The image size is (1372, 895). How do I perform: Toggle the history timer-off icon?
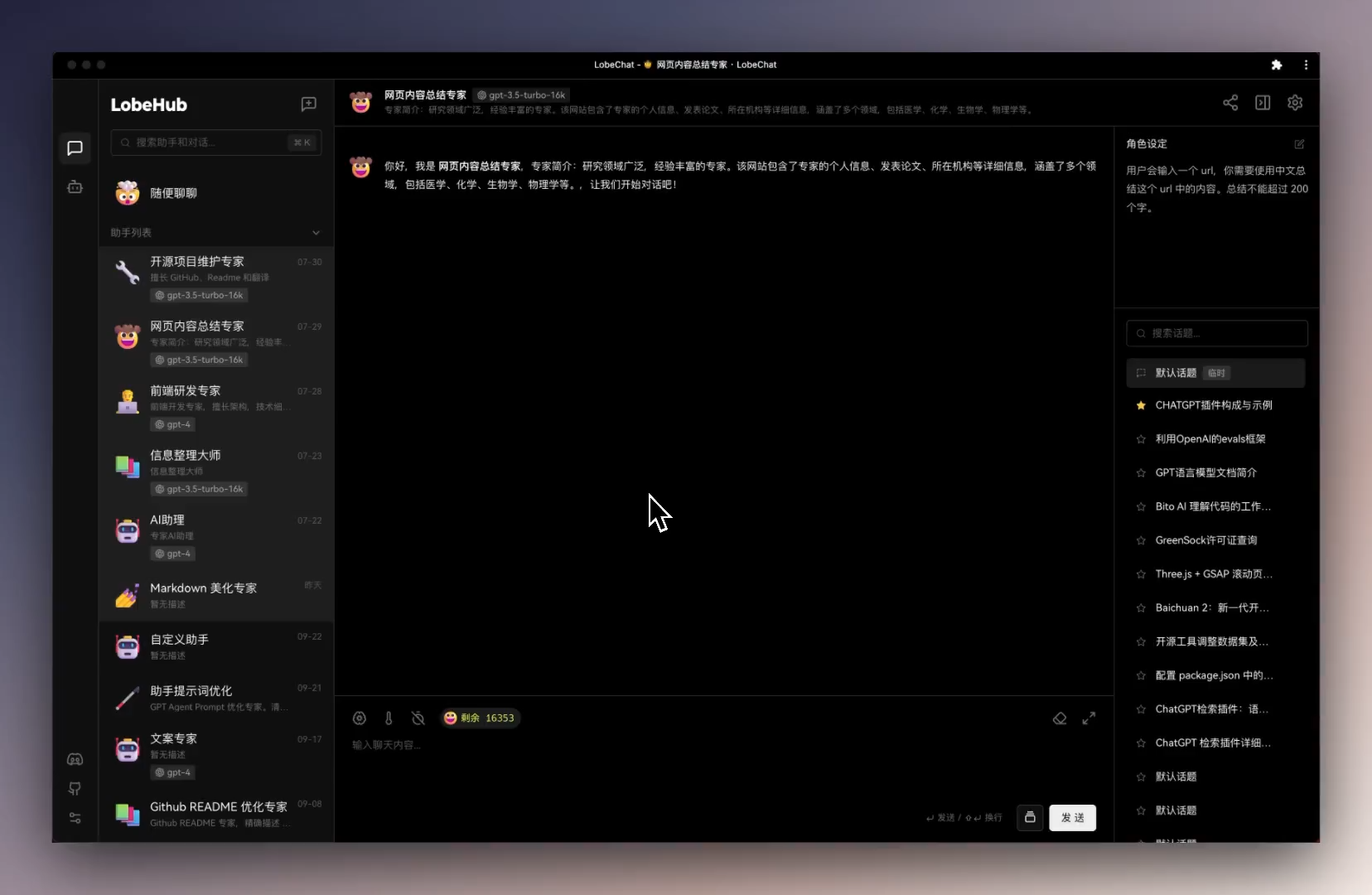coord(418,718)
